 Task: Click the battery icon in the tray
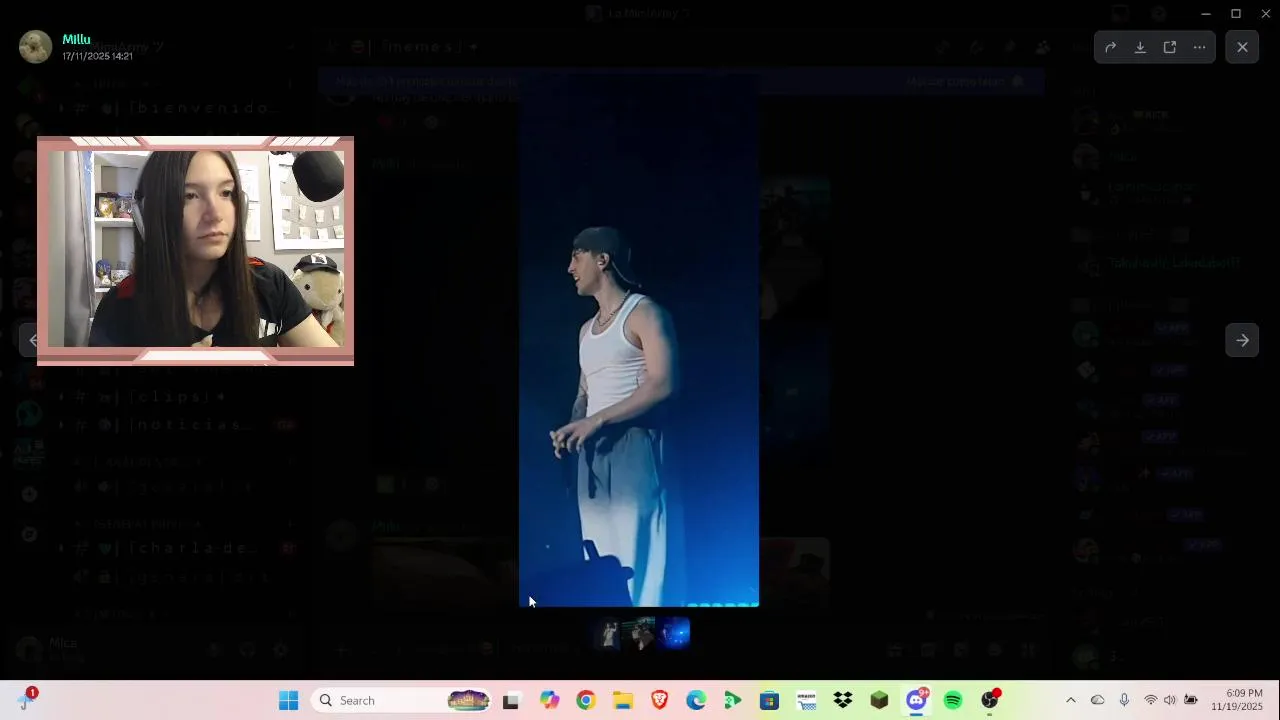click(x=1191, y=700)
